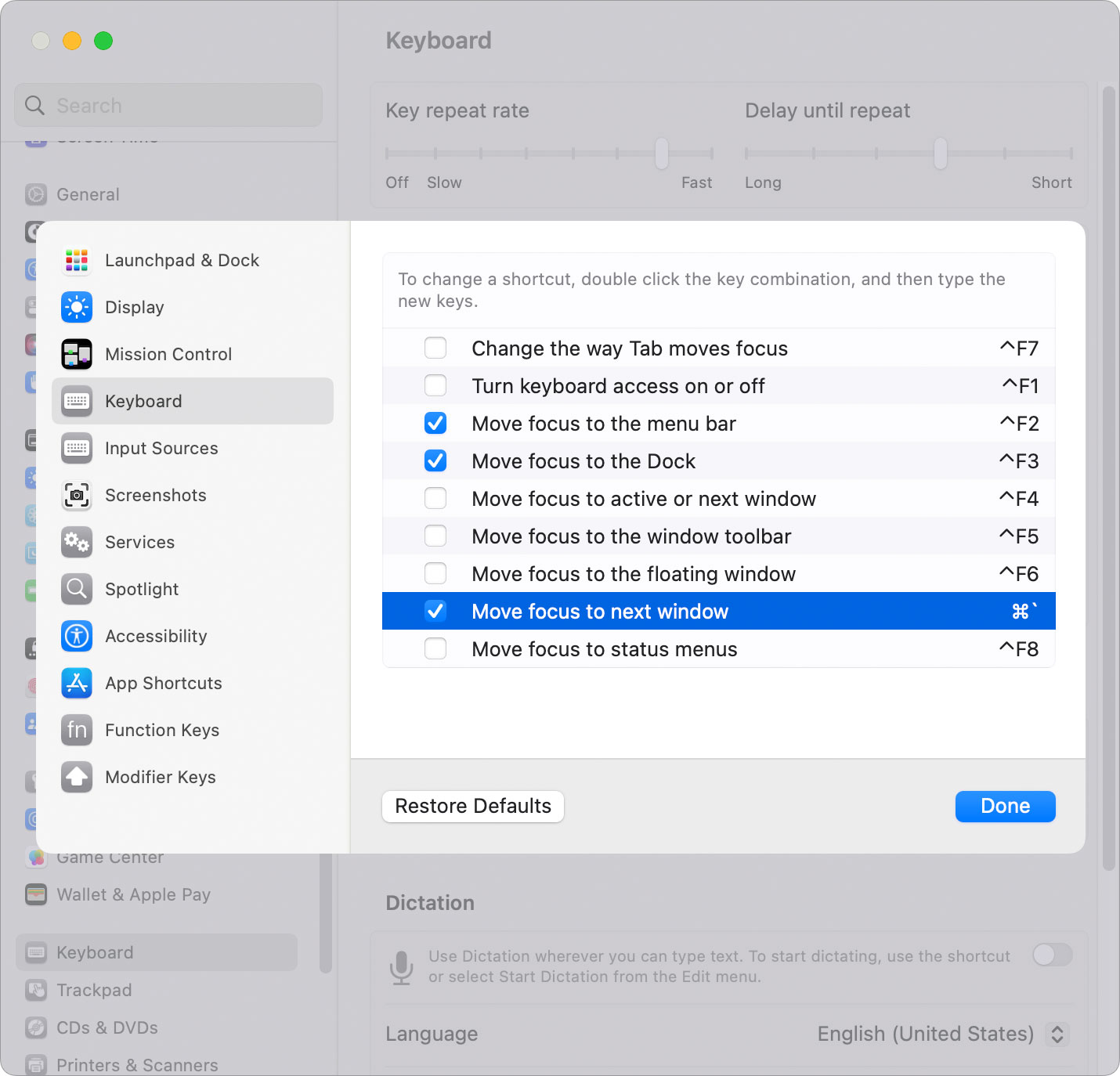Turn on the Dictation toggle

[x=1053, y=955]
